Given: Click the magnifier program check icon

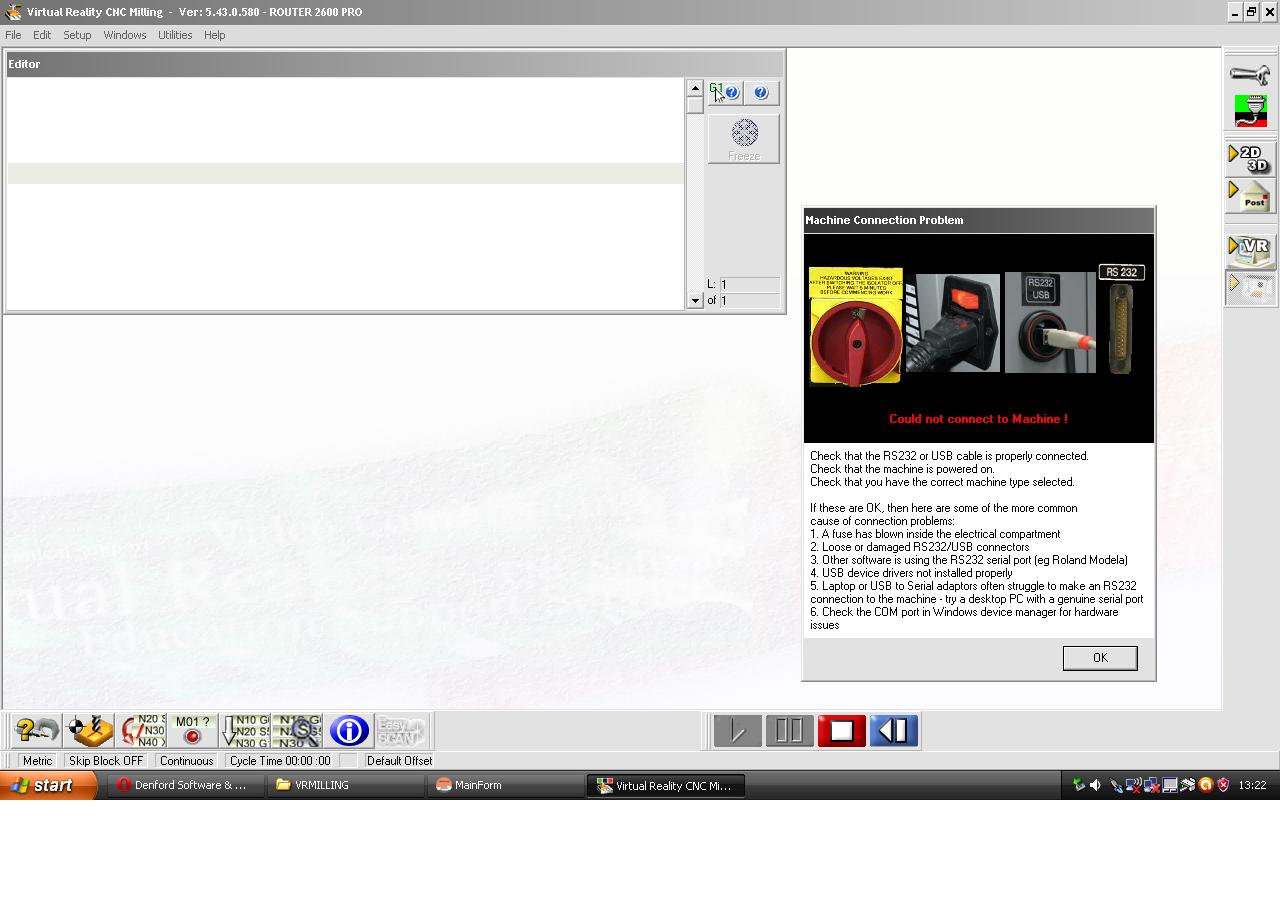Looking at the screenshot, I should (x=297, y=731).
